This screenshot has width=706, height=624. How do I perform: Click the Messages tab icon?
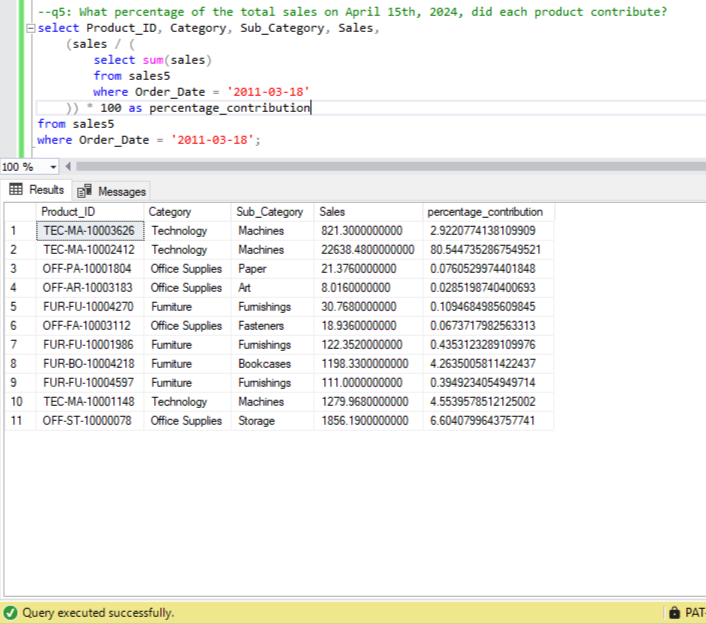point(84,191)
